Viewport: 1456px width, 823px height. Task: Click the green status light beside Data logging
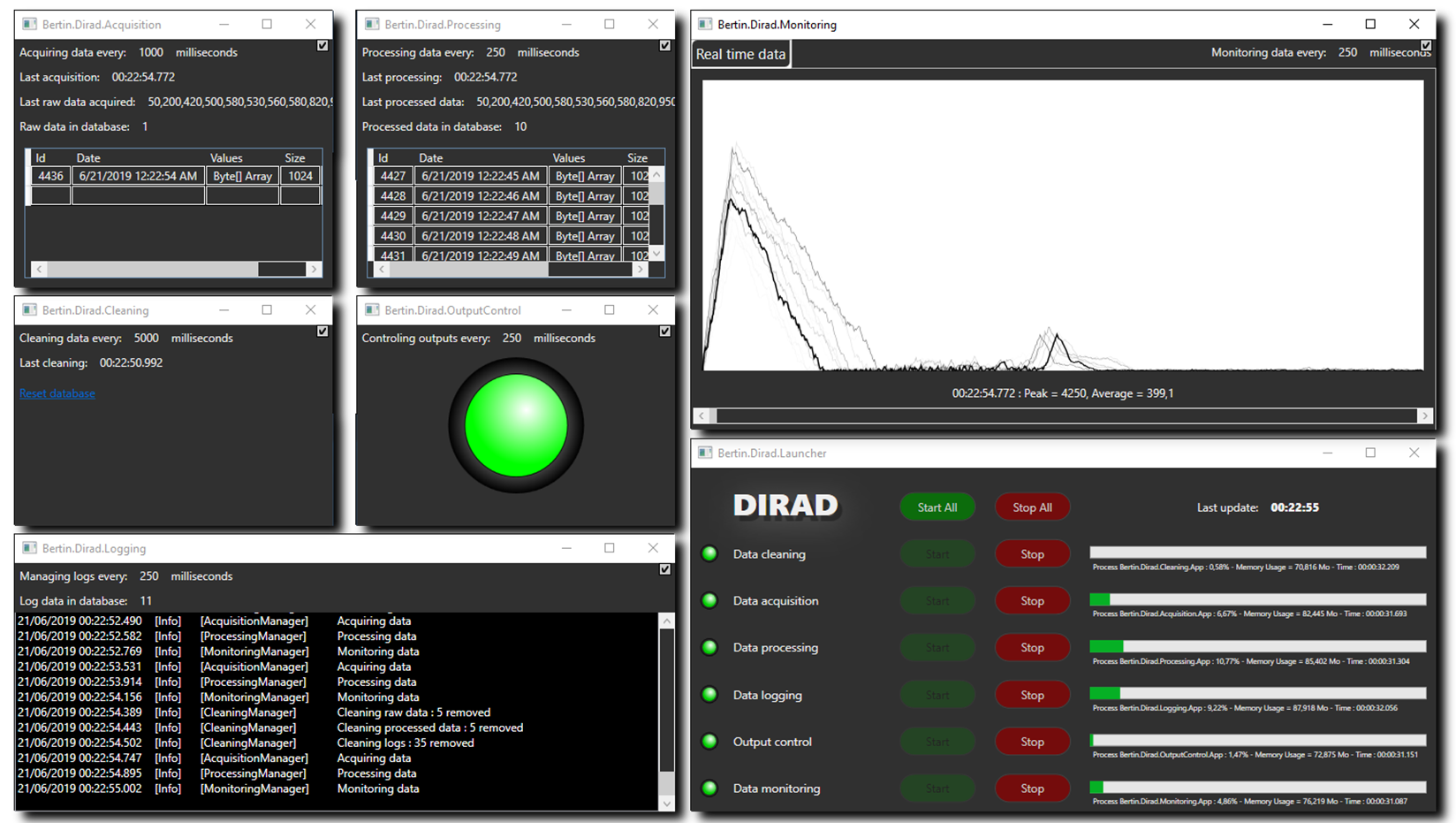(x=709, y=695)
